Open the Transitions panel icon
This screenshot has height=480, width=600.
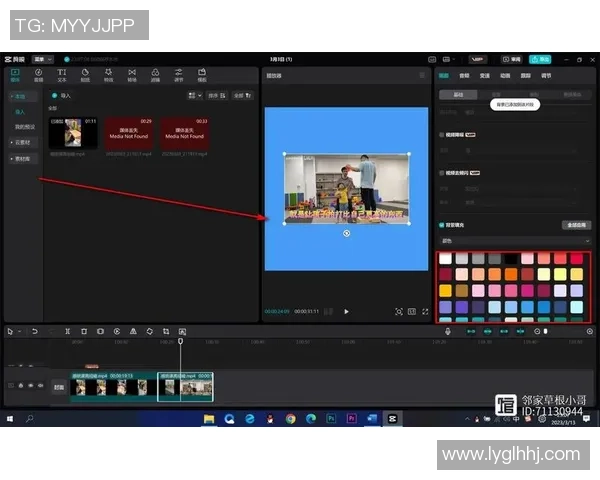pos(132,74)
